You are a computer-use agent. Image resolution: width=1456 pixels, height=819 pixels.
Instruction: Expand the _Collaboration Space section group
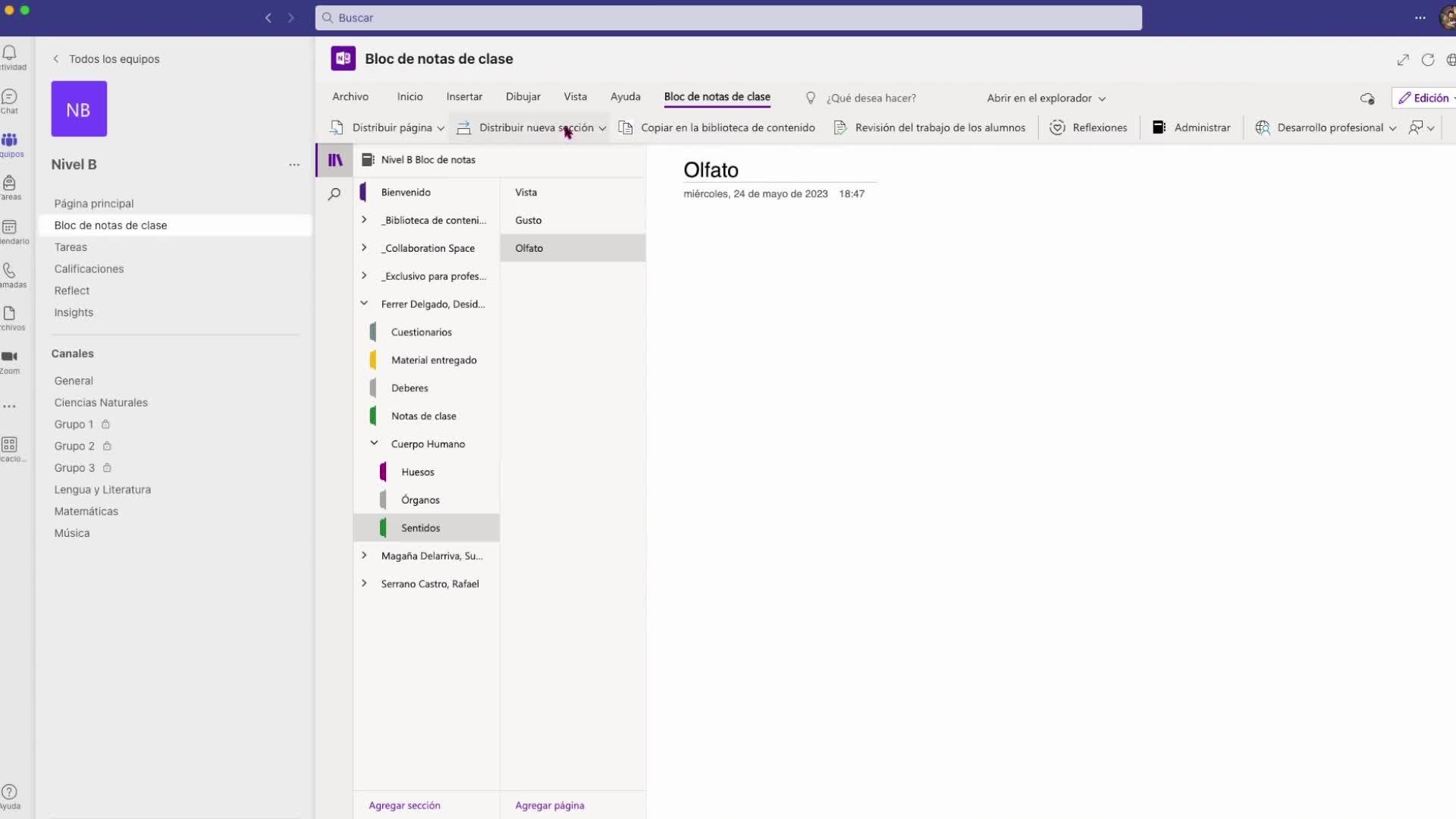tap(364, 248)
